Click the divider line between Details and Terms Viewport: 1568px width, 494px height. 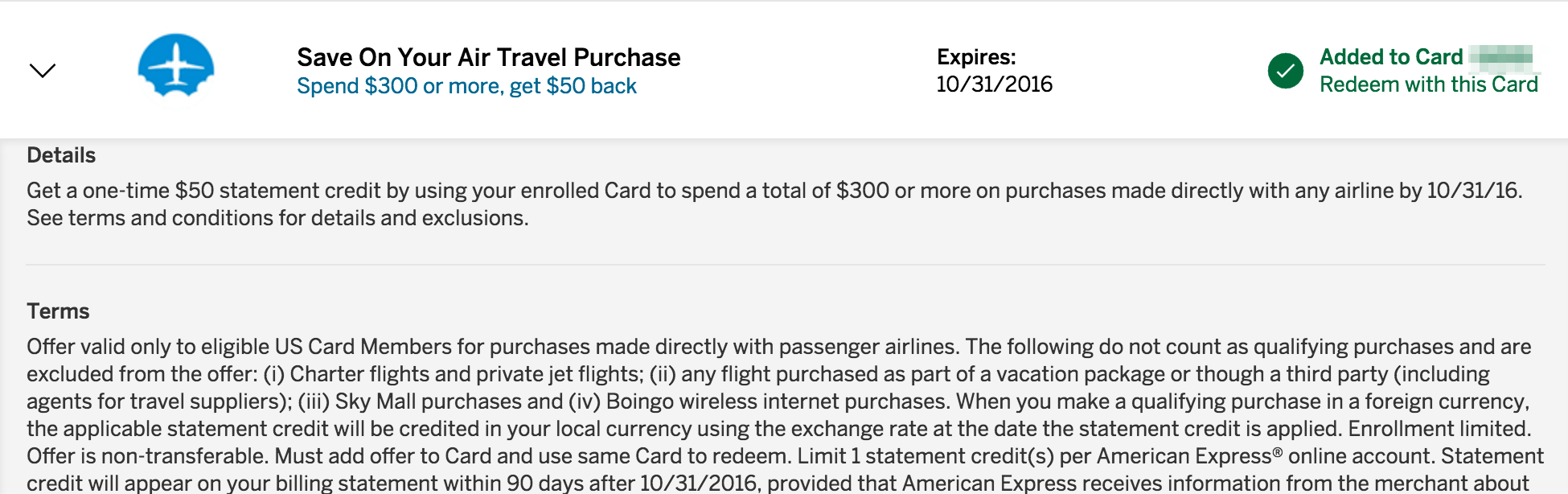tap(786, 265)
